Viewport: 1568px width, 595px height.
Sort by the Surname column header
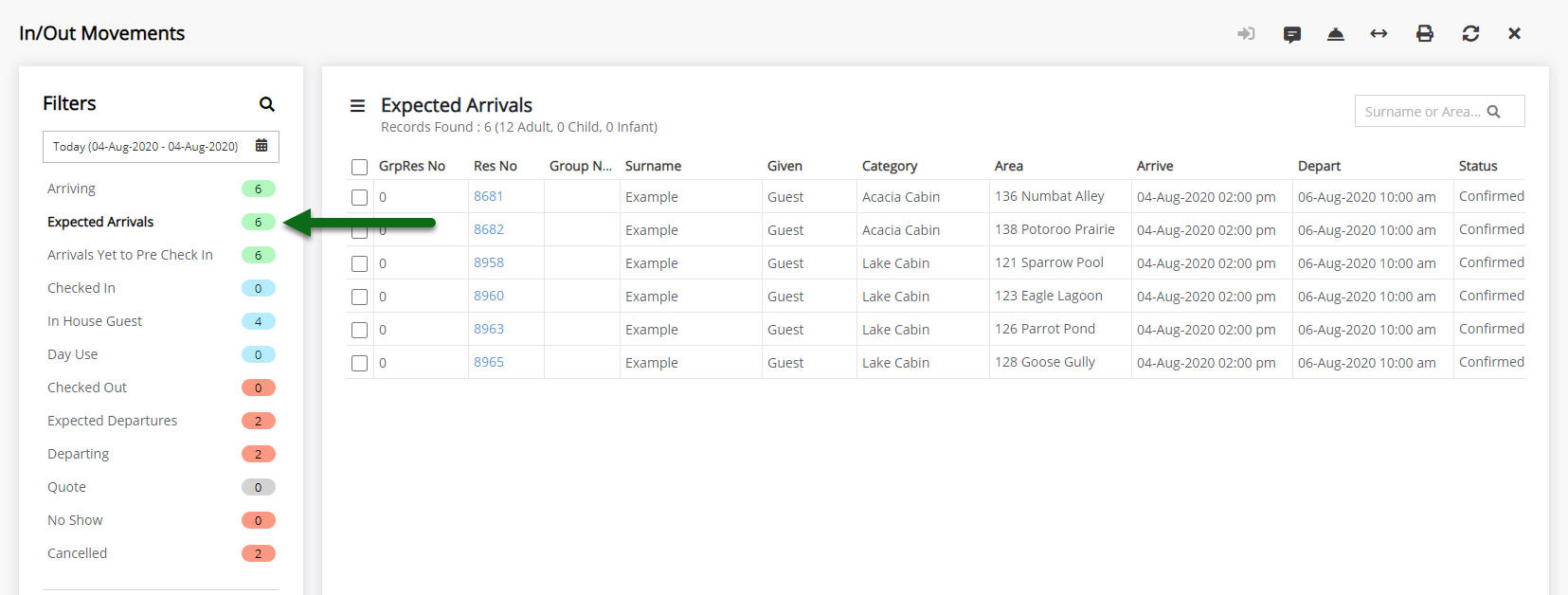[653, 166]
